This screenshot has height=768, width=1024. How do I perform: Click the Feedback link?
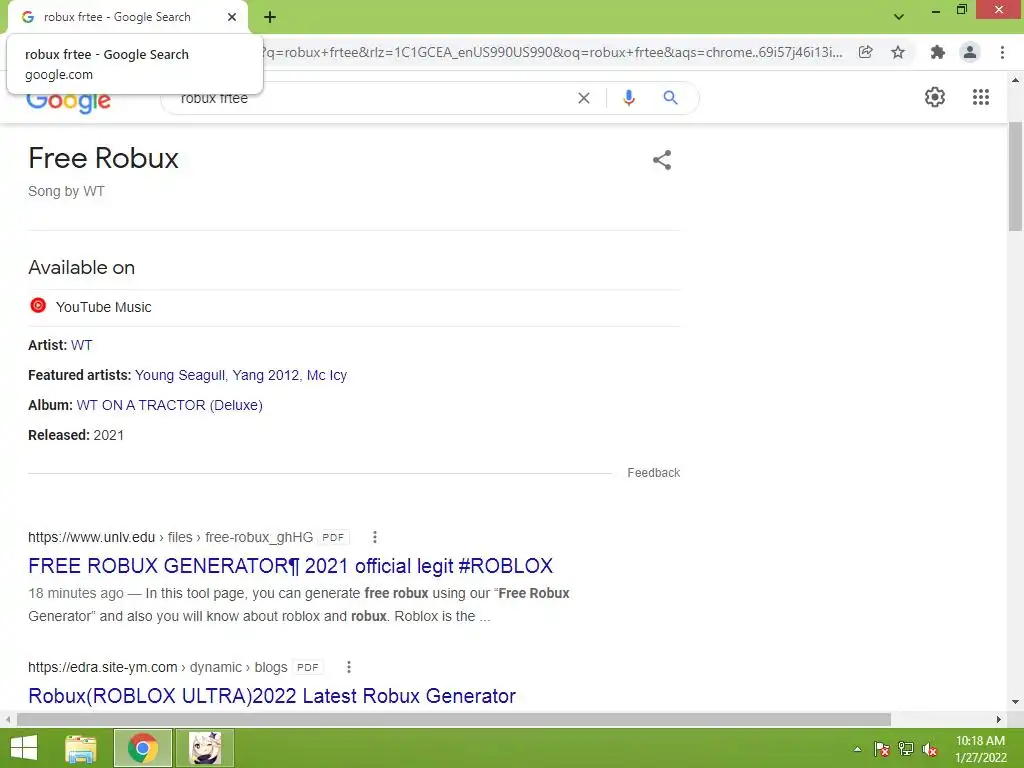(x=654, y=472)
